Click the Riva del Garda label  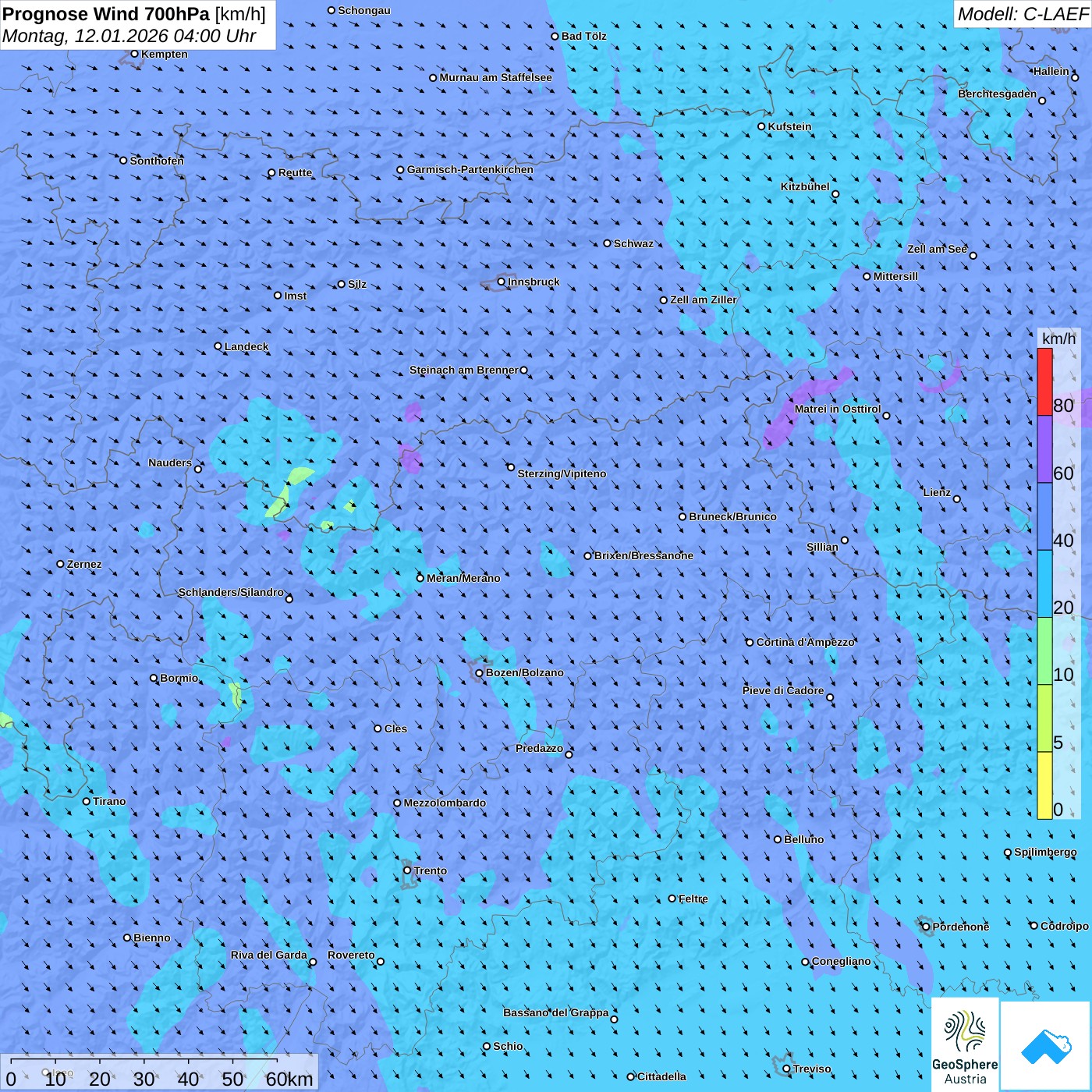click(269, 955)
